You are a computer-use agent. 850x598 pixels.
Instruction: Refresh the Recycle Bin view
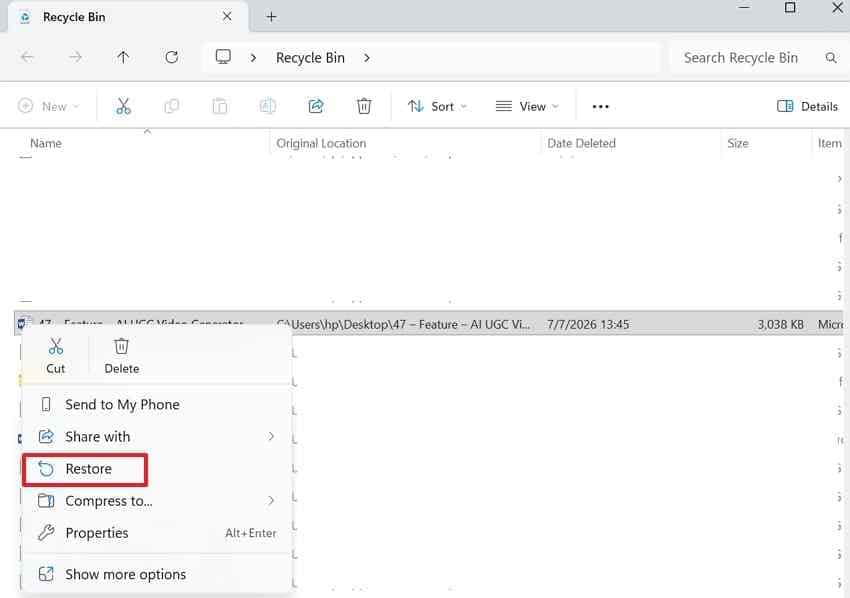click(x=171, y=57)
